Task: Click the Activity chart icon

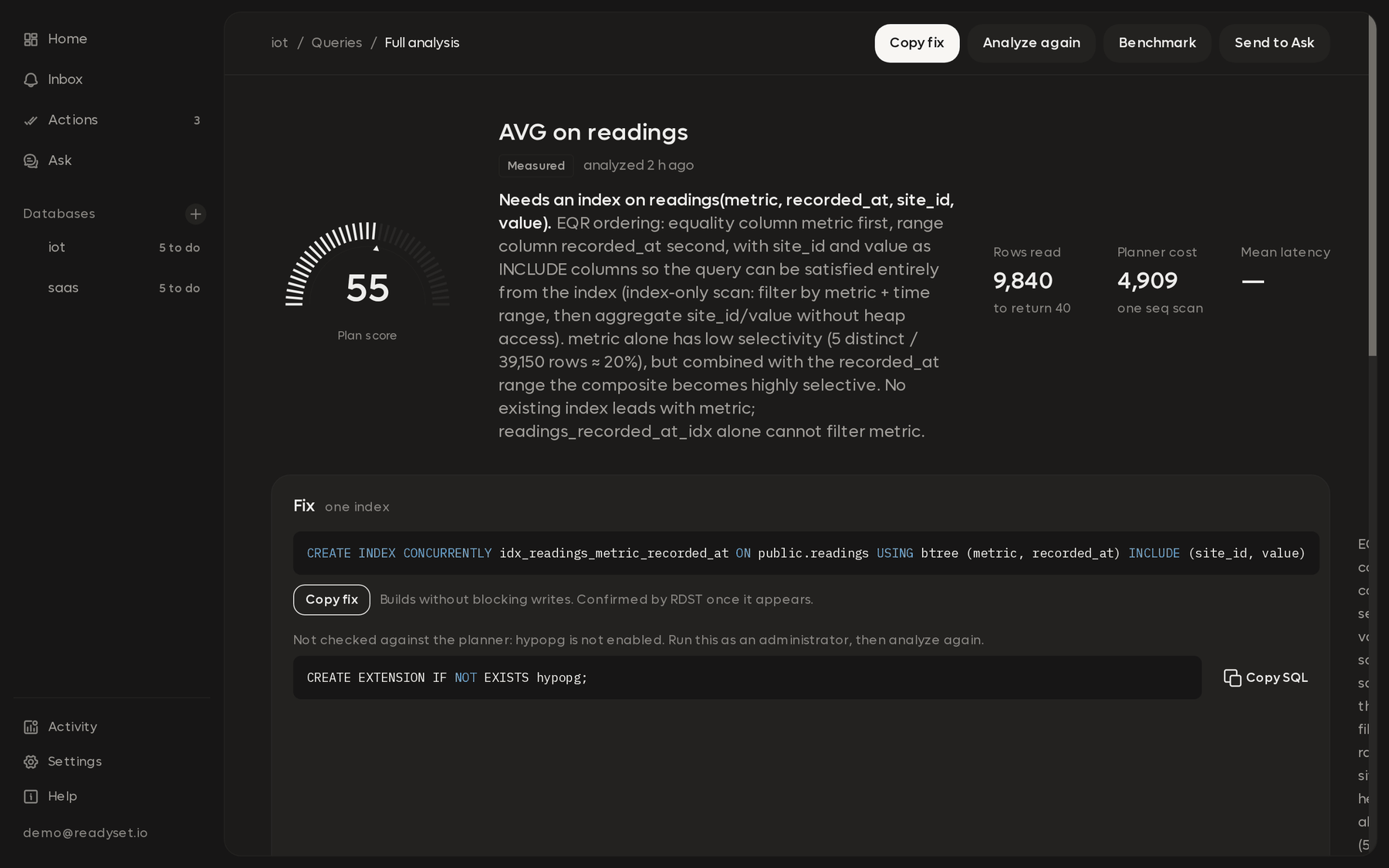Action: [31, 727]
